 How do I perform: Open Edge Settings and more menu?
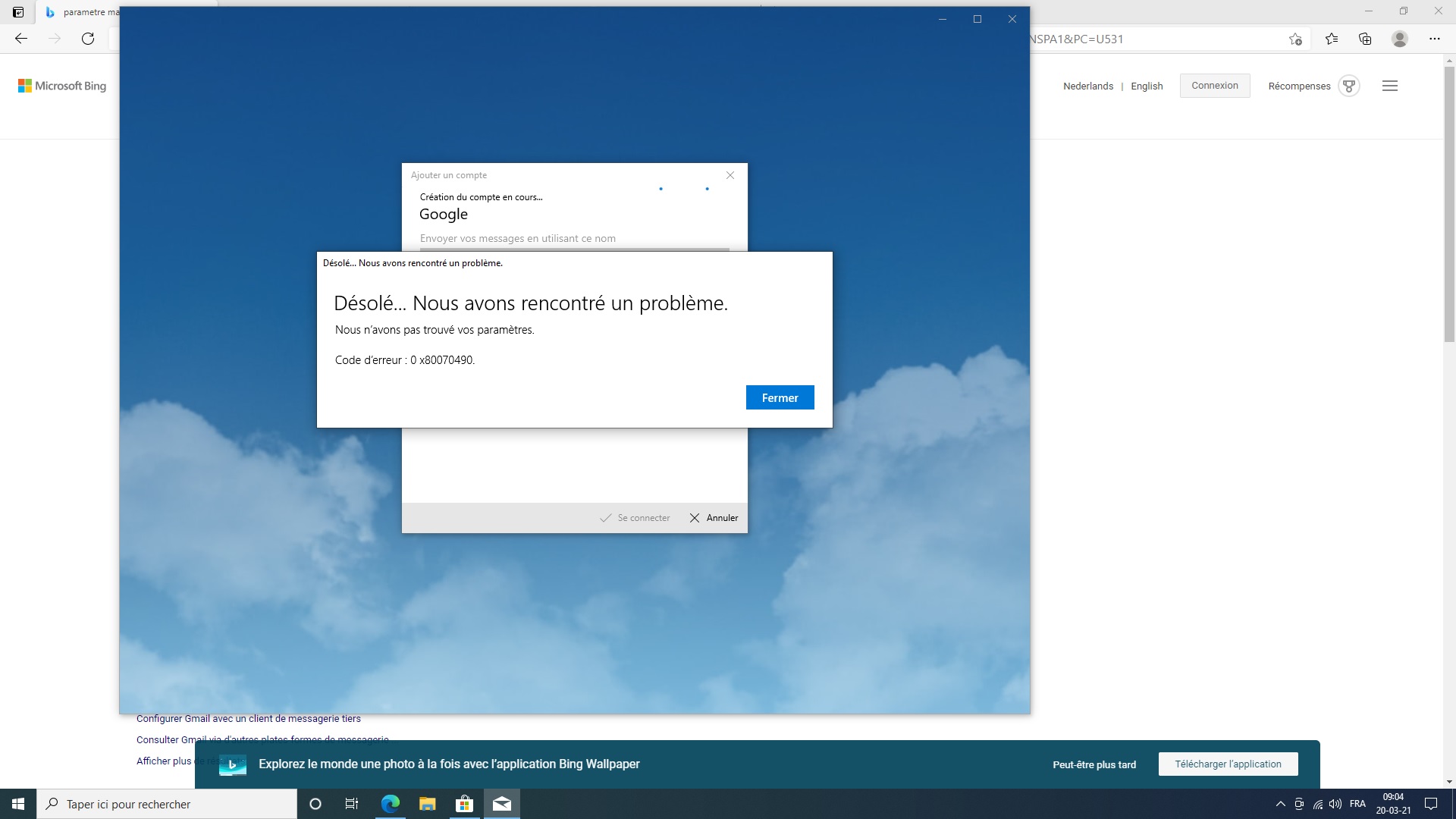1434,39
